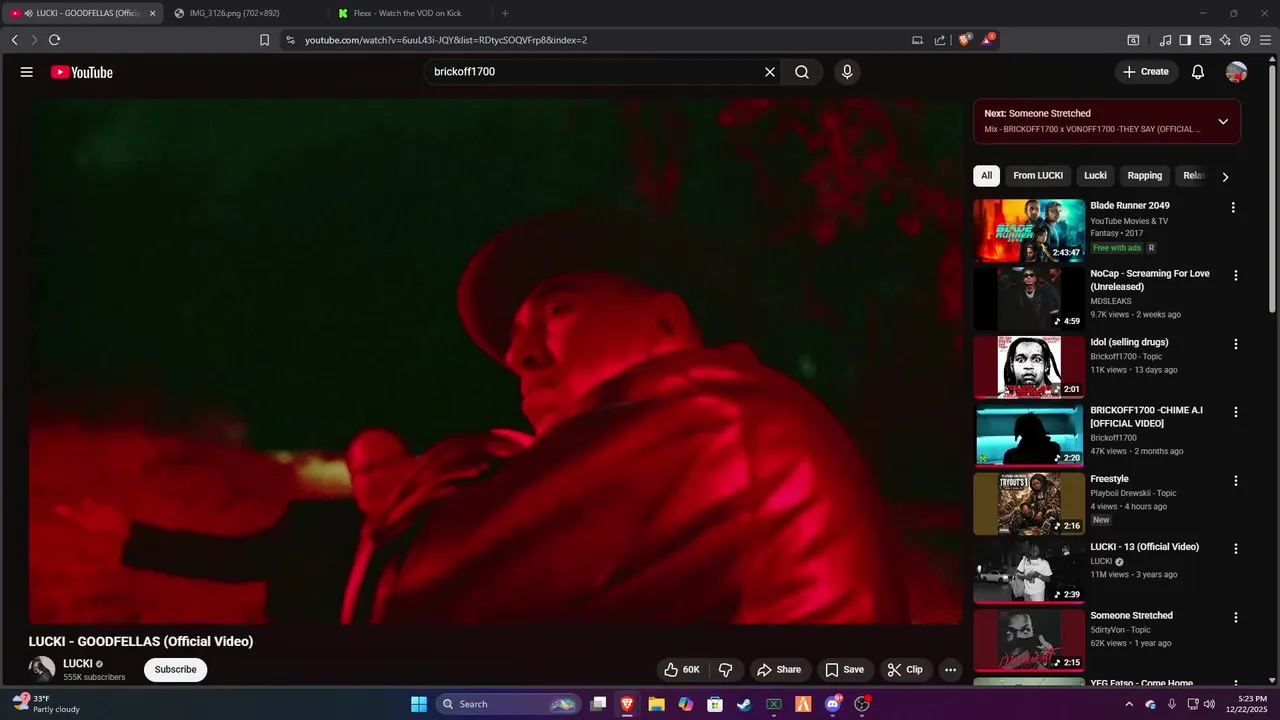Save the video to a playlist
This screenshot has width=1280, height=720.
844,670
